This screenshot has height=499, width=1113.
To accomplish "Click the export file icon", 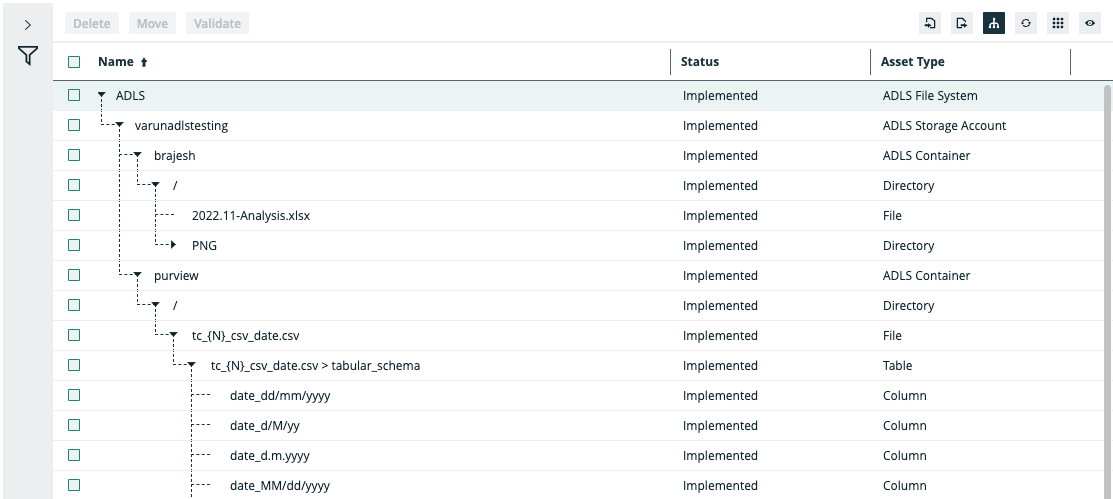I will point(962,23).
